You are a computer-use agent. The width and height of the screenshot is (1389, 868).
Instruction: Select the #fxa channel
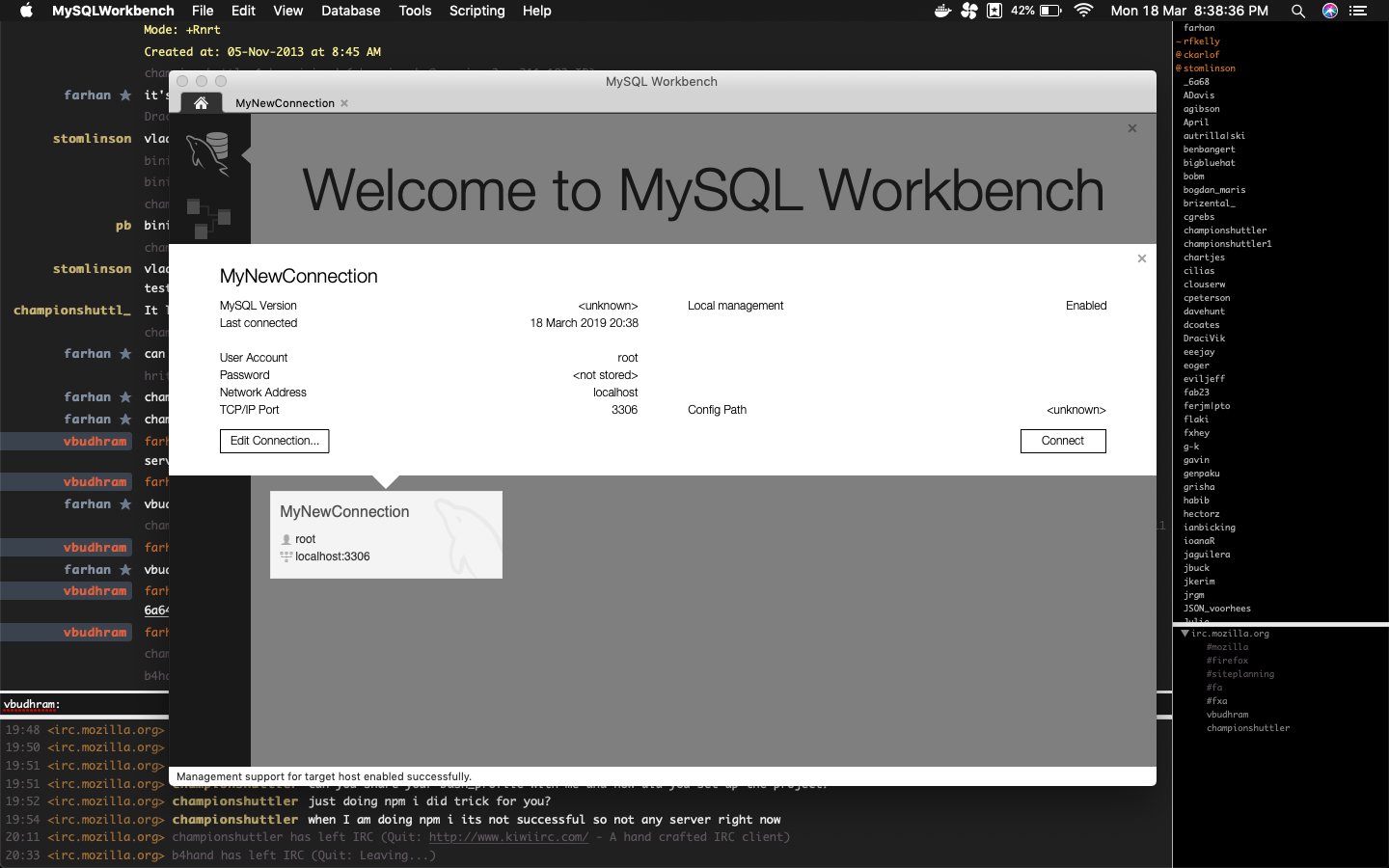click(1216, 701)
